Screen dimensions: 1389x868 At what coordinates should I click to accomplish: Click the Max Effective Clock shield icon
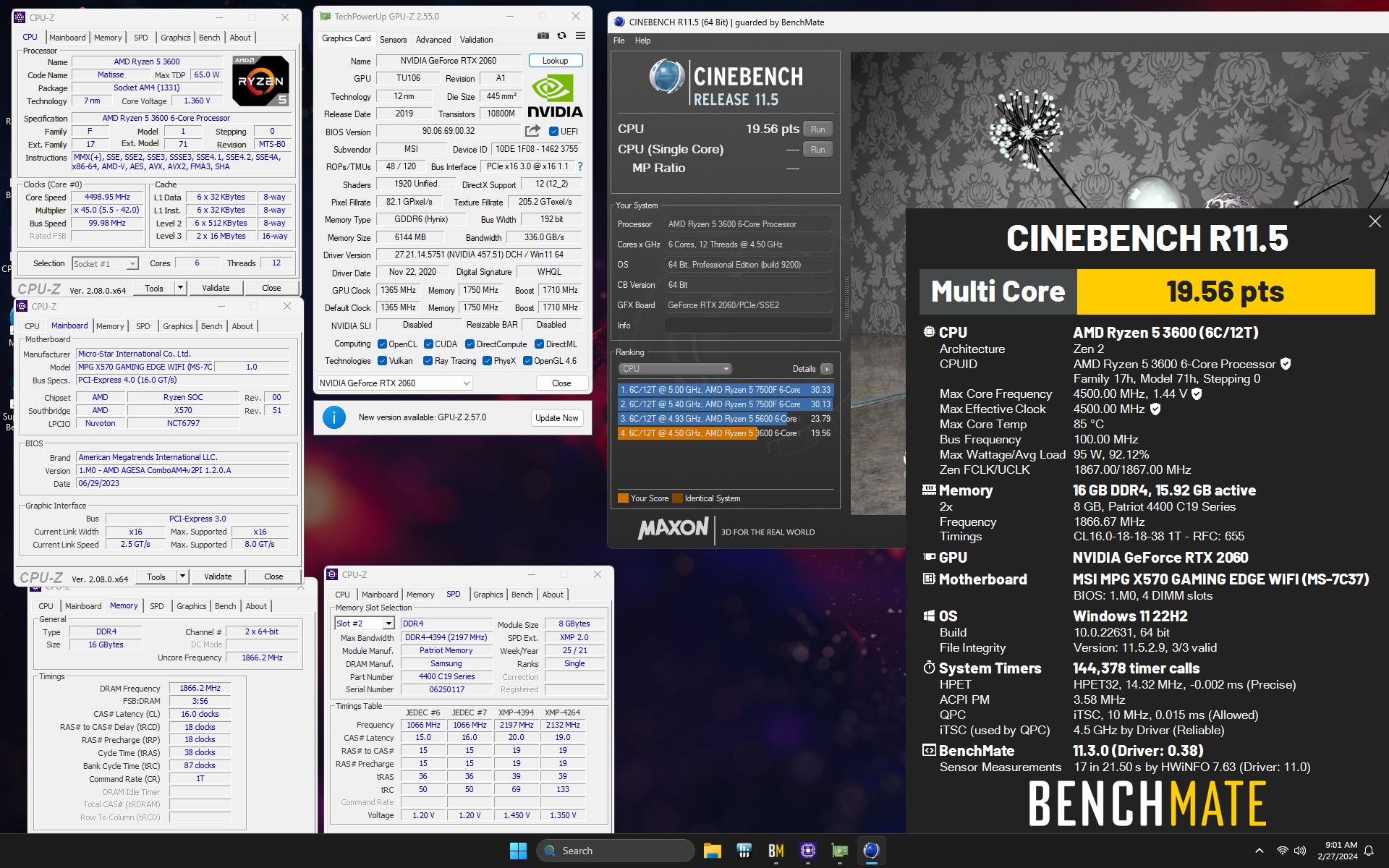(x=1155, y=409)
